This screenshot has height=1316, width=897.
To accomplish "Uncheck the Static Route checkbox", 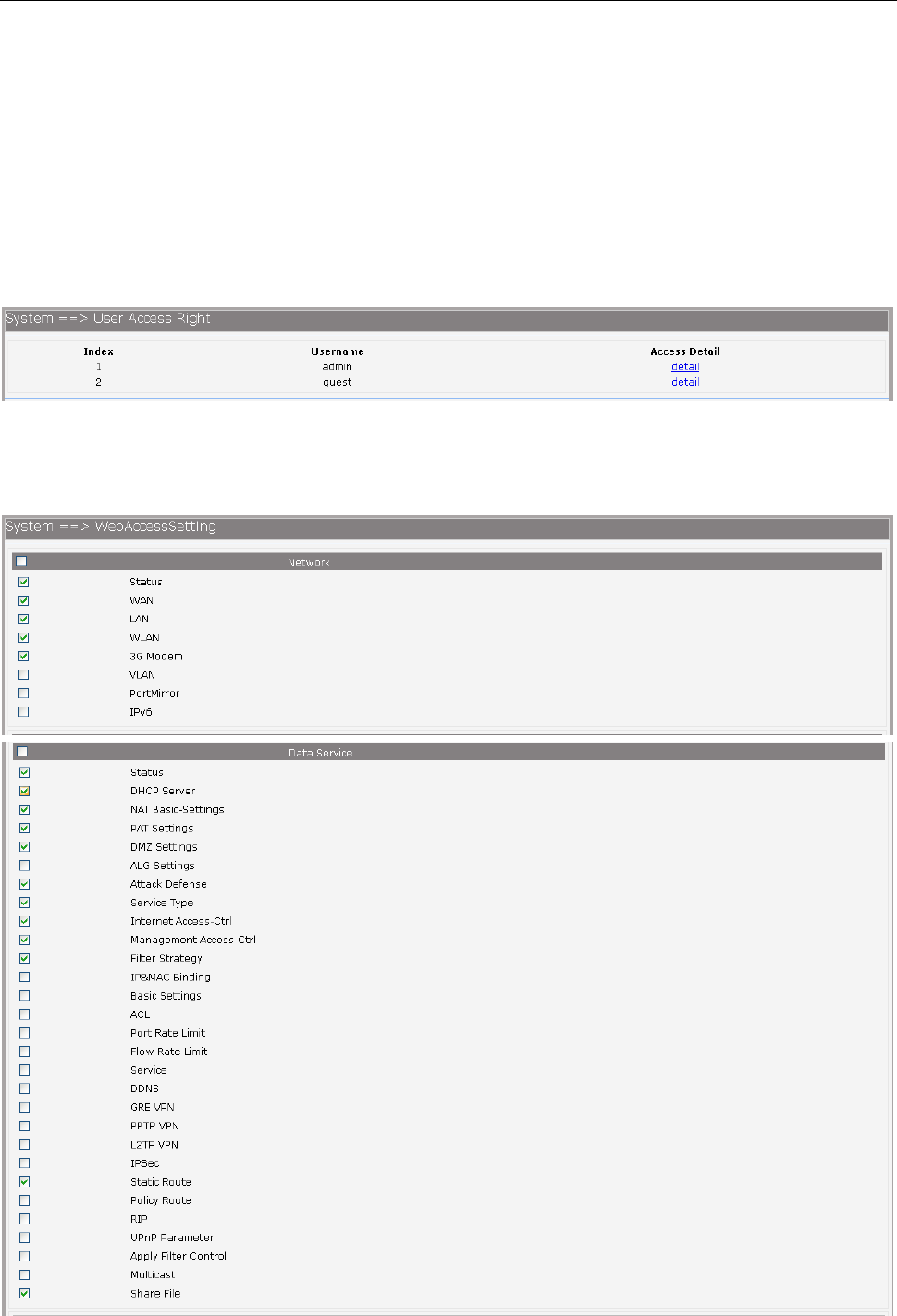I will 25,1181.
